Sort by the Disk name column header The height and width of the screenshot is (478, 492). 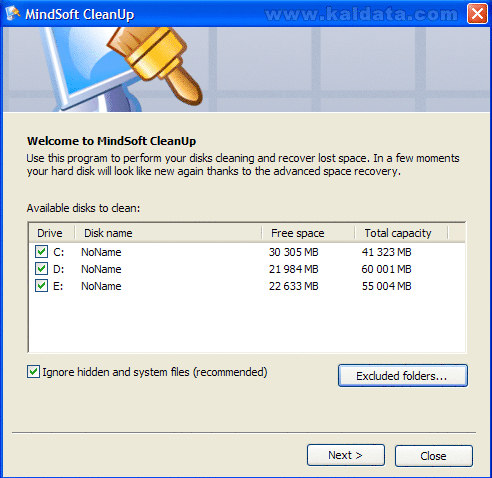(168, 233)
